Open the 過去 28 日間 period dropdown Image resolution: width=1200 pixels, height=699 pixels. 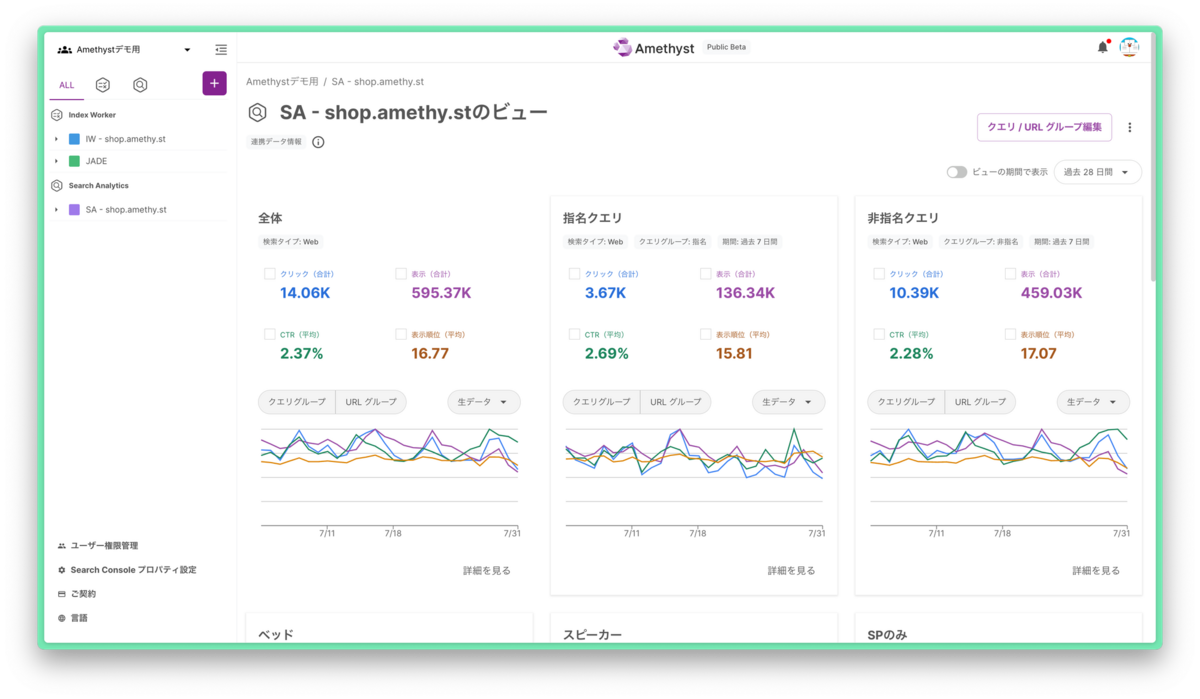(1097, 172)
